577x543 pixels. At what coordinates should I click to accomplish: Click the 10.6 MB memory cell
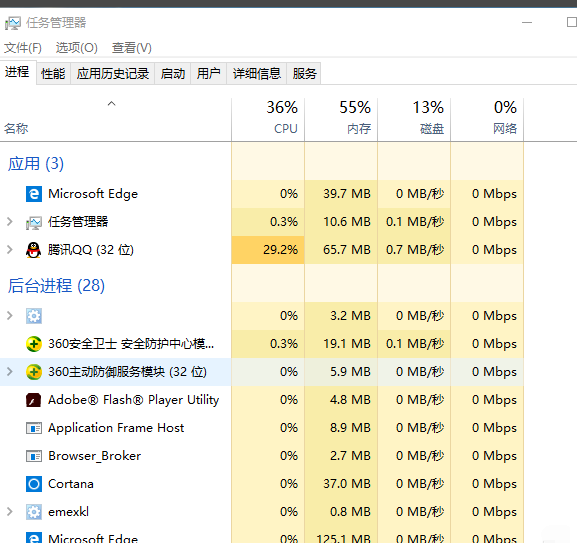tap(341, 222)
